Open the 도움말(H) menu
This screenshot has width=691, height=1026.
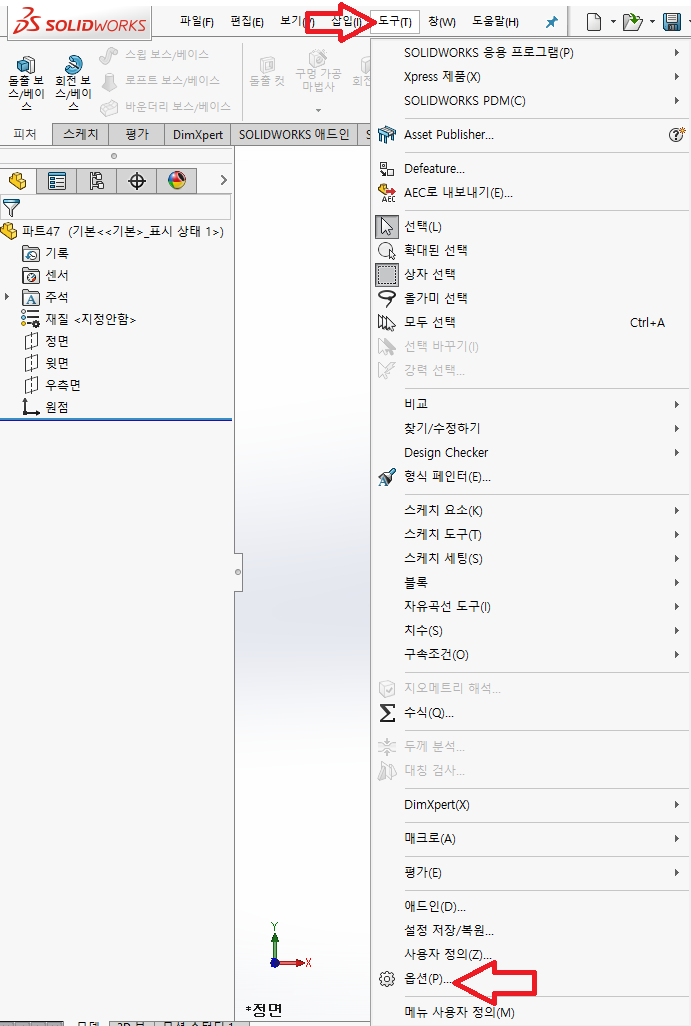coord(495,22)
